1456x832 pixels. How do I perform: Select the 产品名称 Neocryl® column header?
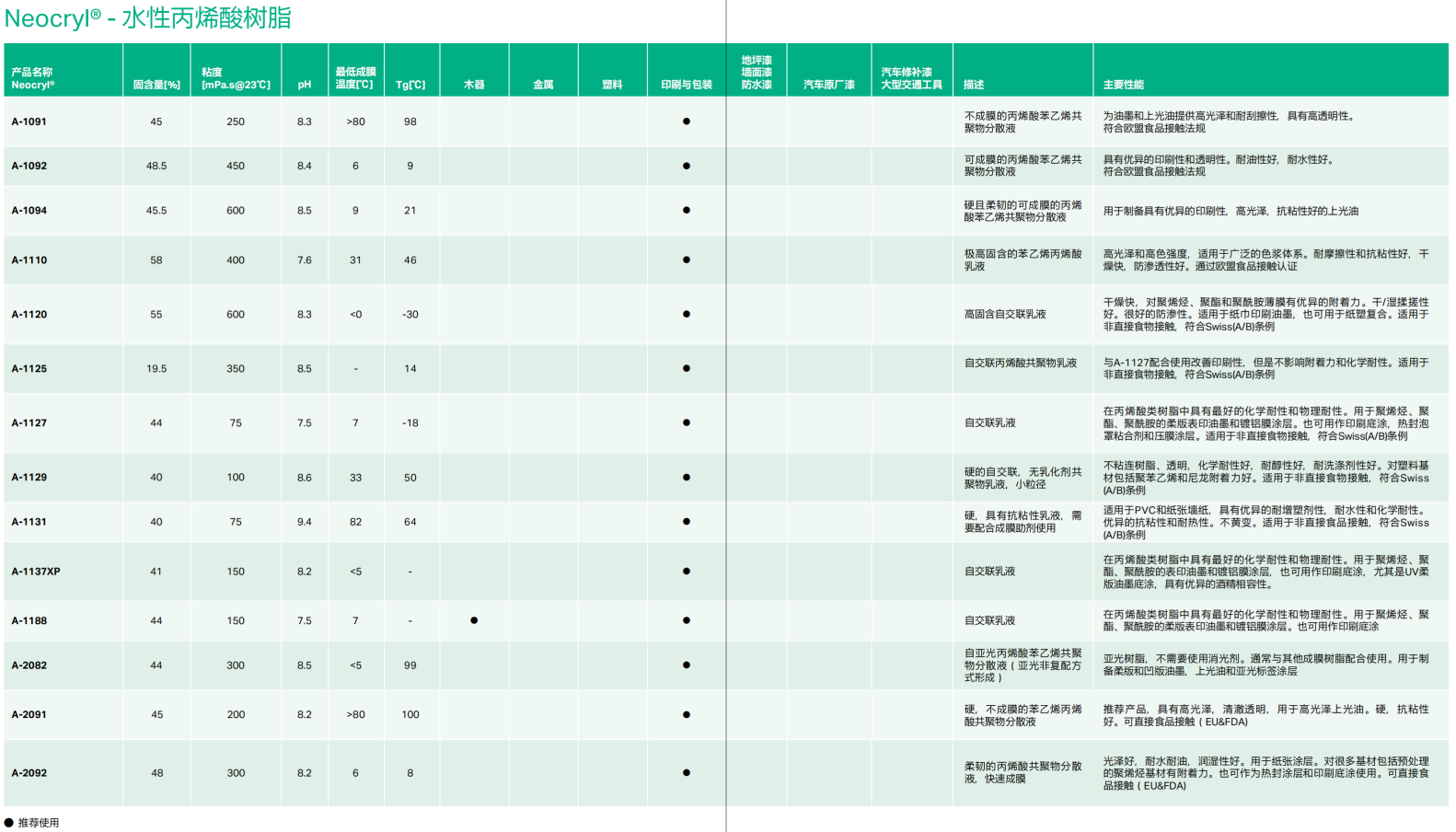pyautogui.click(x=32, y=78)
